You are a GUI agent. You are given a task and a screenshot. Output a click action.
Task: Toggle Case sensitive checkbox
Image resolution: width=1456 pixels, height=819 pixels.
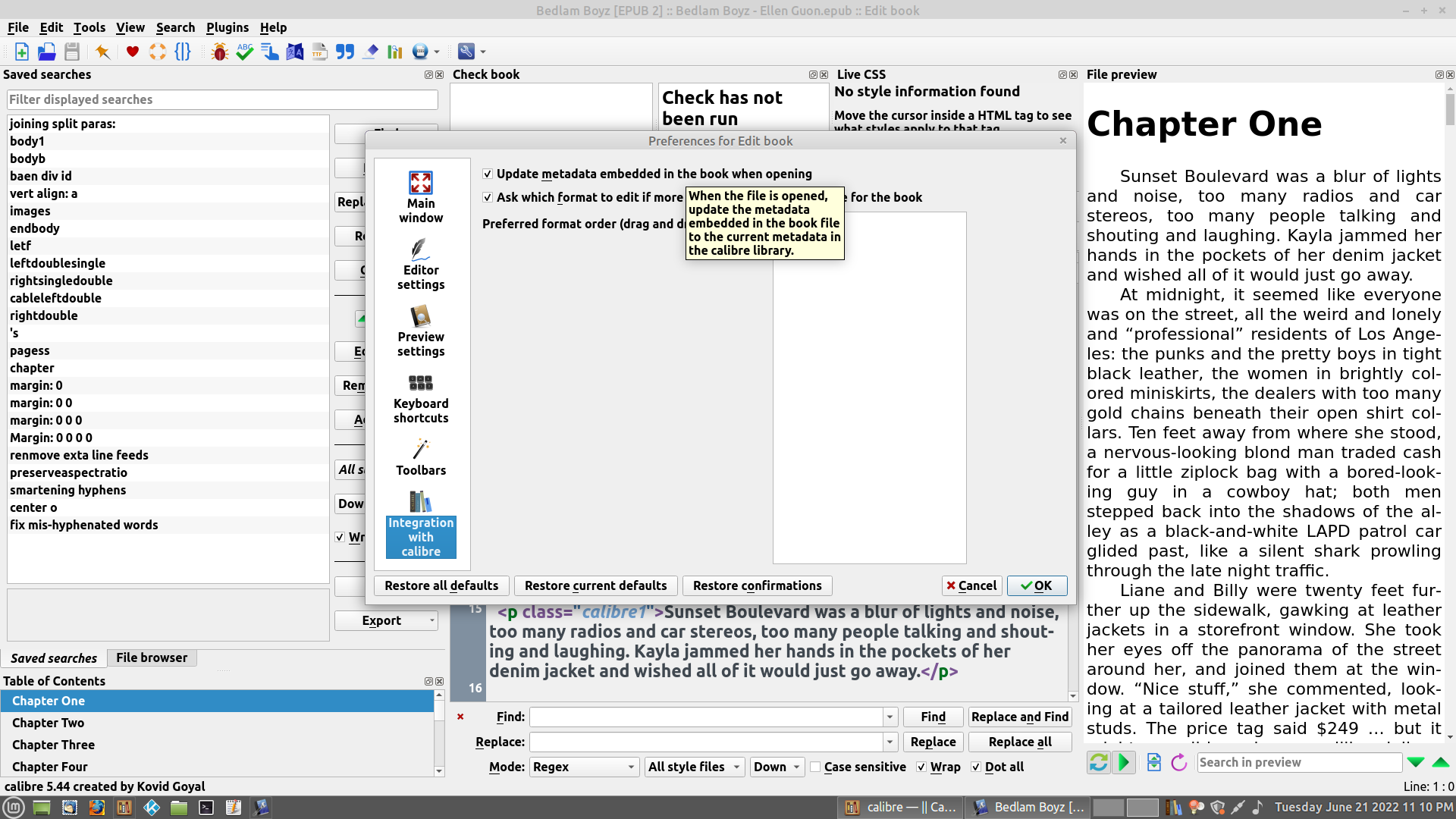click(815, 767)
